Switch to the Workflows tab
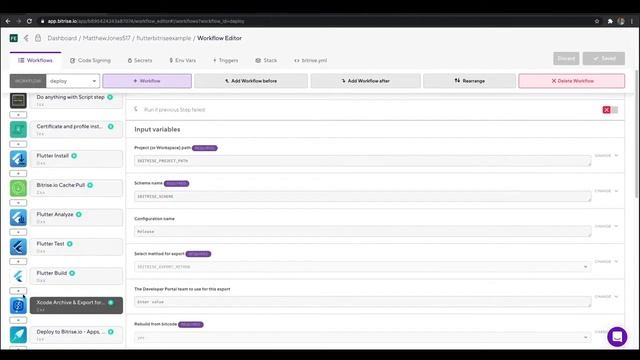The width and height of the screenshot is (640, 360). click(36, 60)
